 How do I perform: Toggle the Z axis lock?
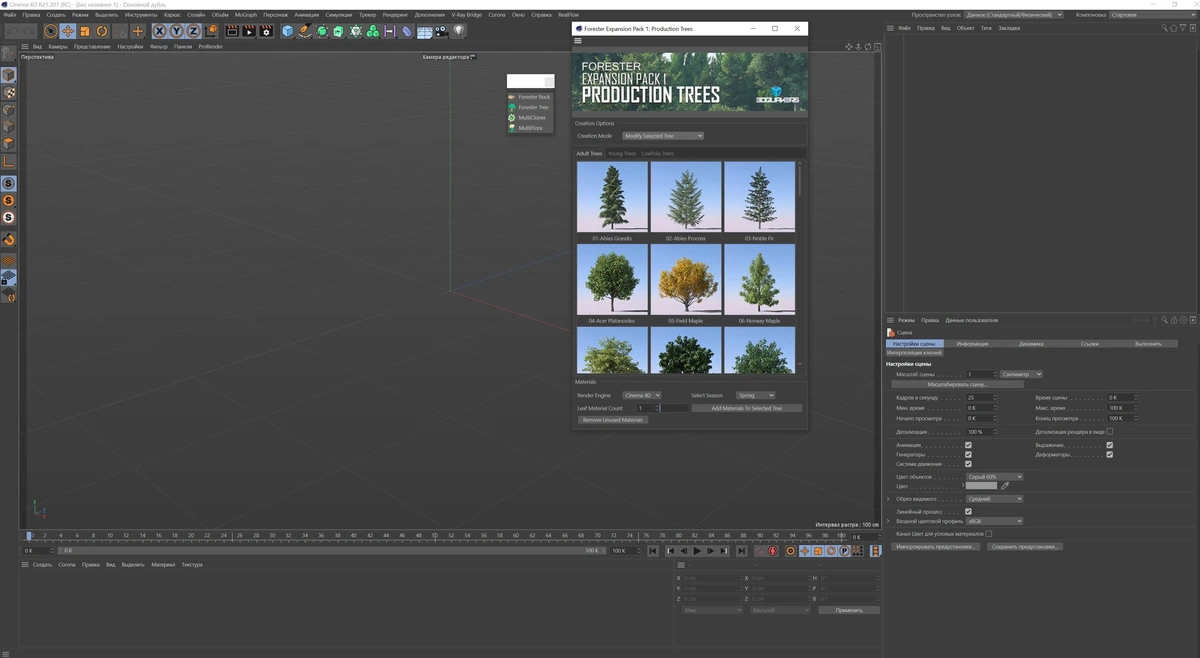194,31
